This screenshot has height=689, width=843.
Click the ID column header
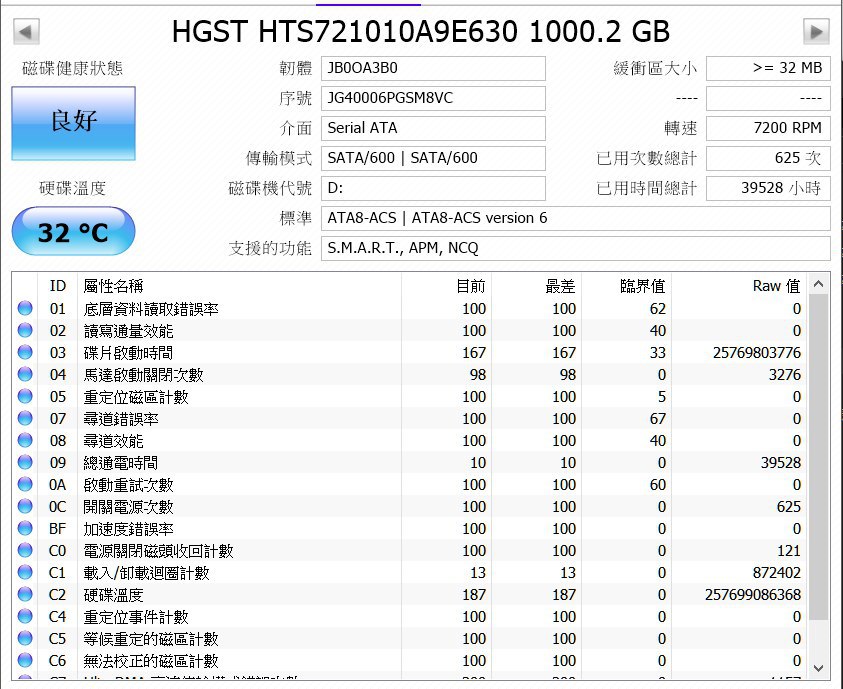(58, 286)
